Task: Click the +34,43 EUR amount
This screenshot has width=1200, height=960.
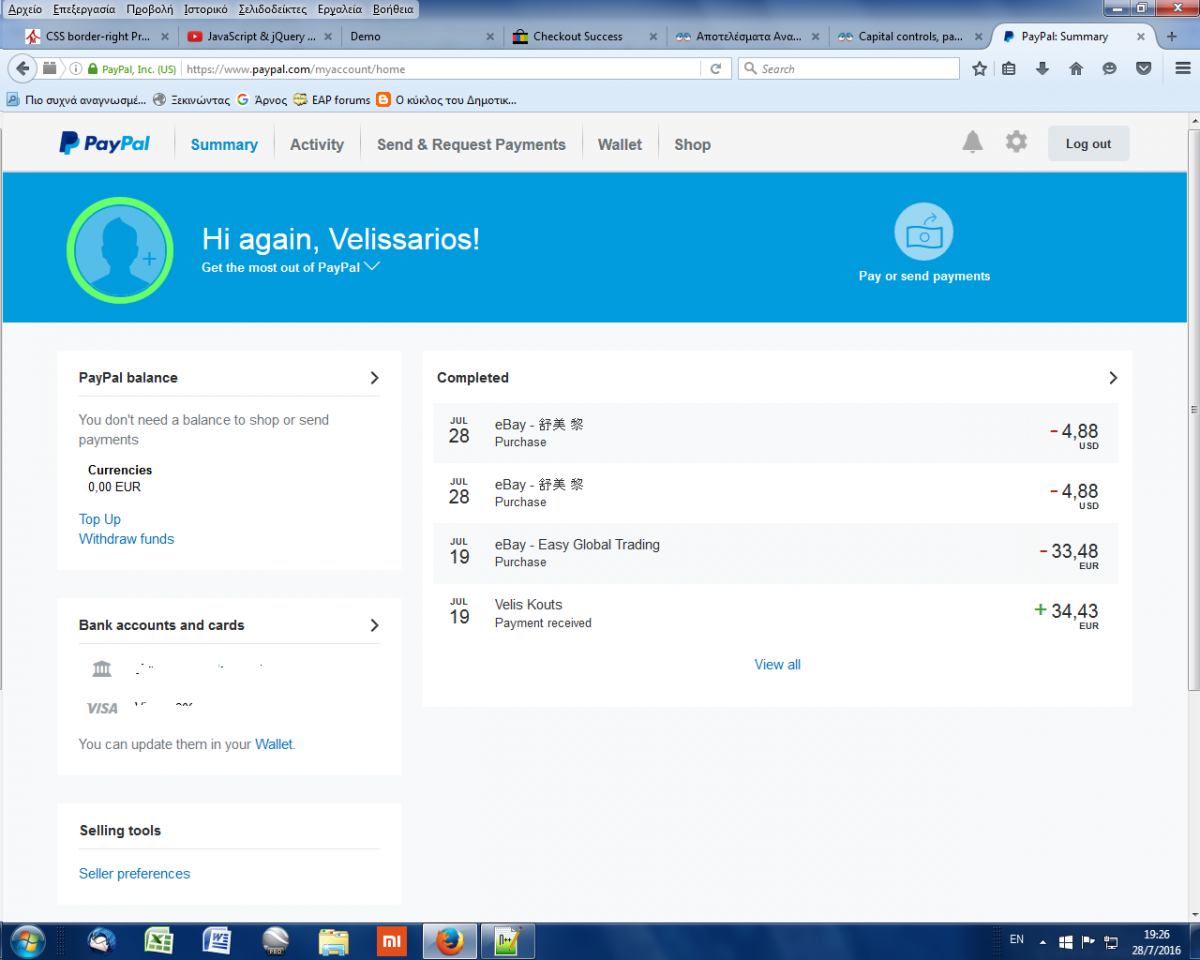Action: pyautogui.click(x=1066, y=611)
